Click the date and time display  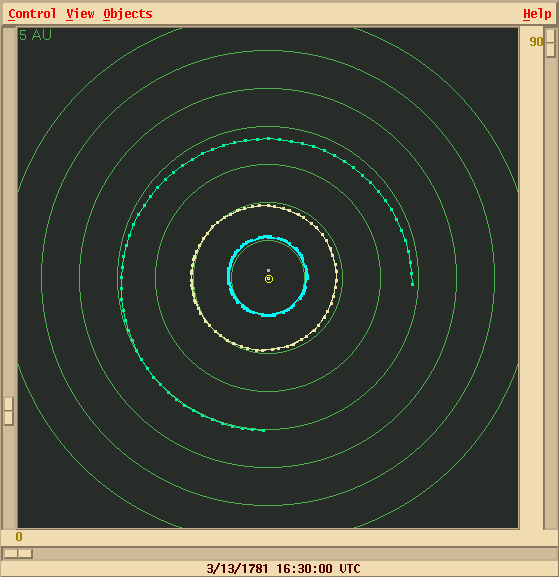tap(283, 569)
